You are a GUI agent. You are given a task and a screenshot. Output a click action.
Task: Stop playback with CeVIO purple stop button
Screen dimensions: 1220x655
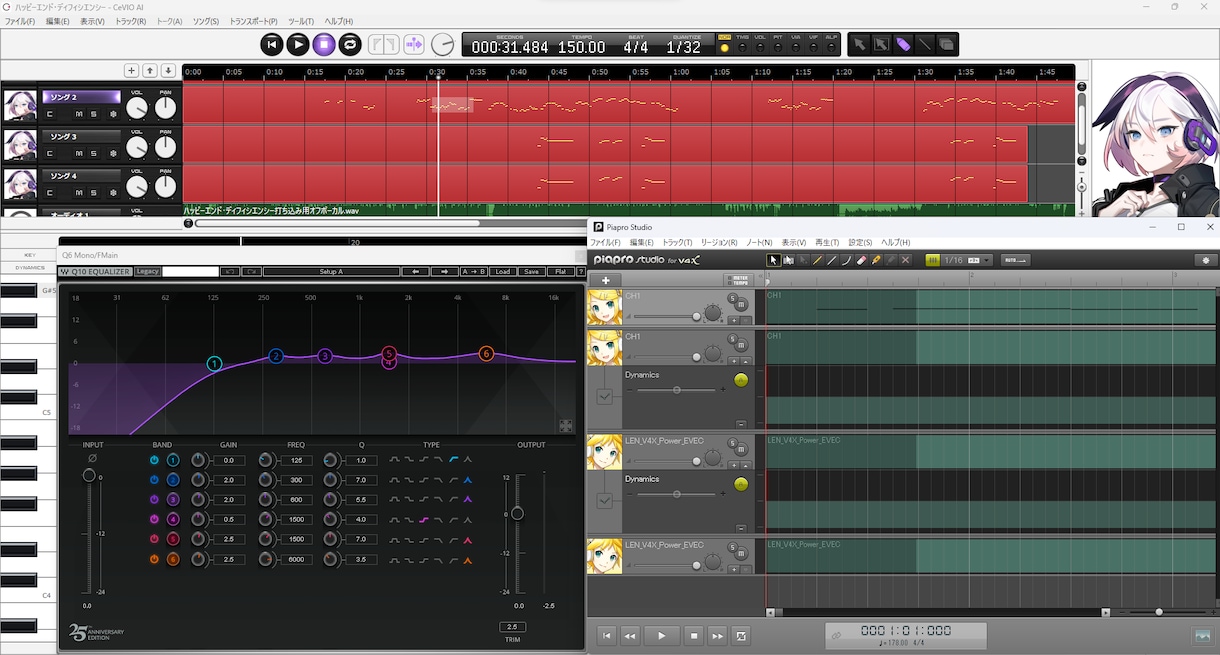pos(324,44)
